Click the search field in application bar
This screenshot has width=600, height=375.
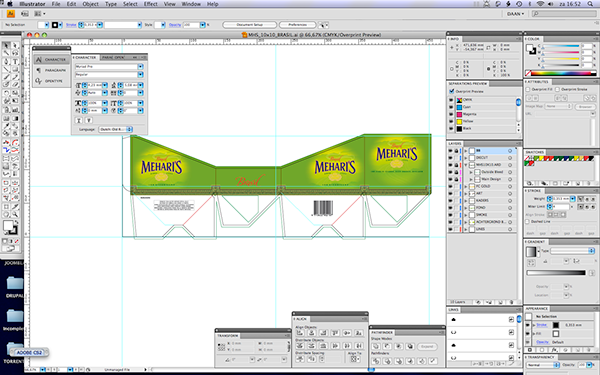564,14
